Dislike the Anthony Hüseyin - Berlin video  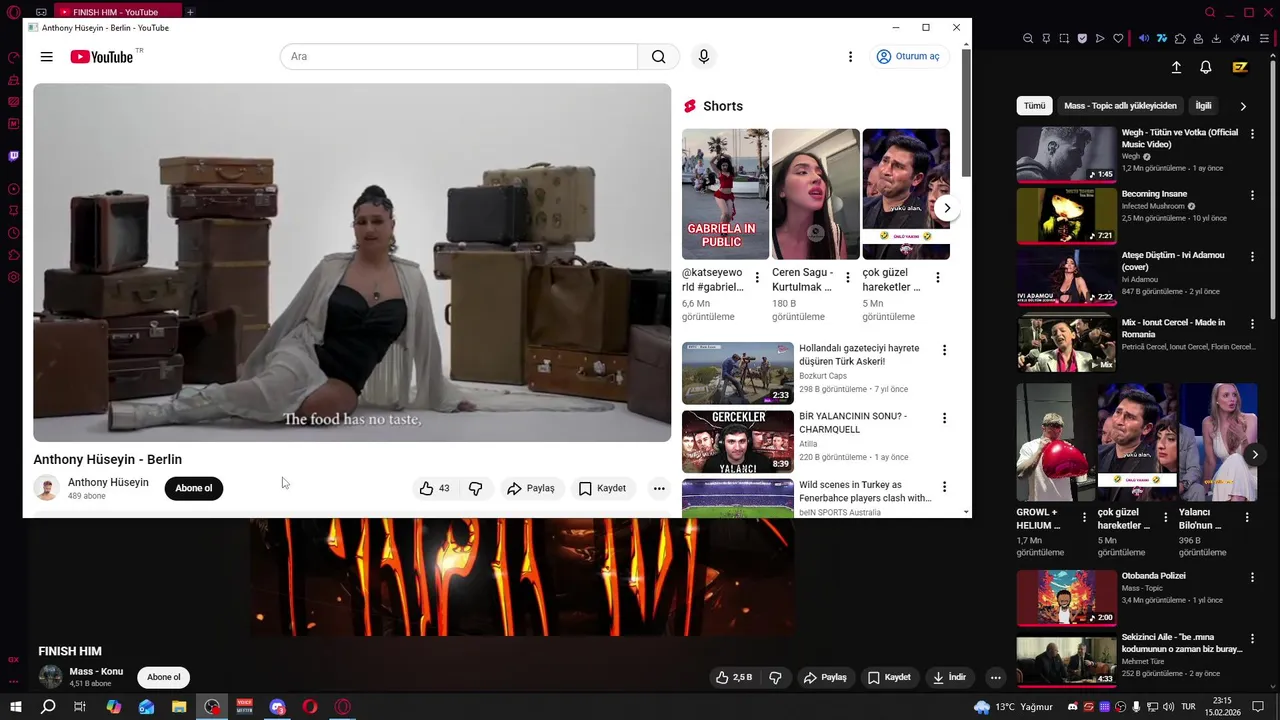coord(476,488)
